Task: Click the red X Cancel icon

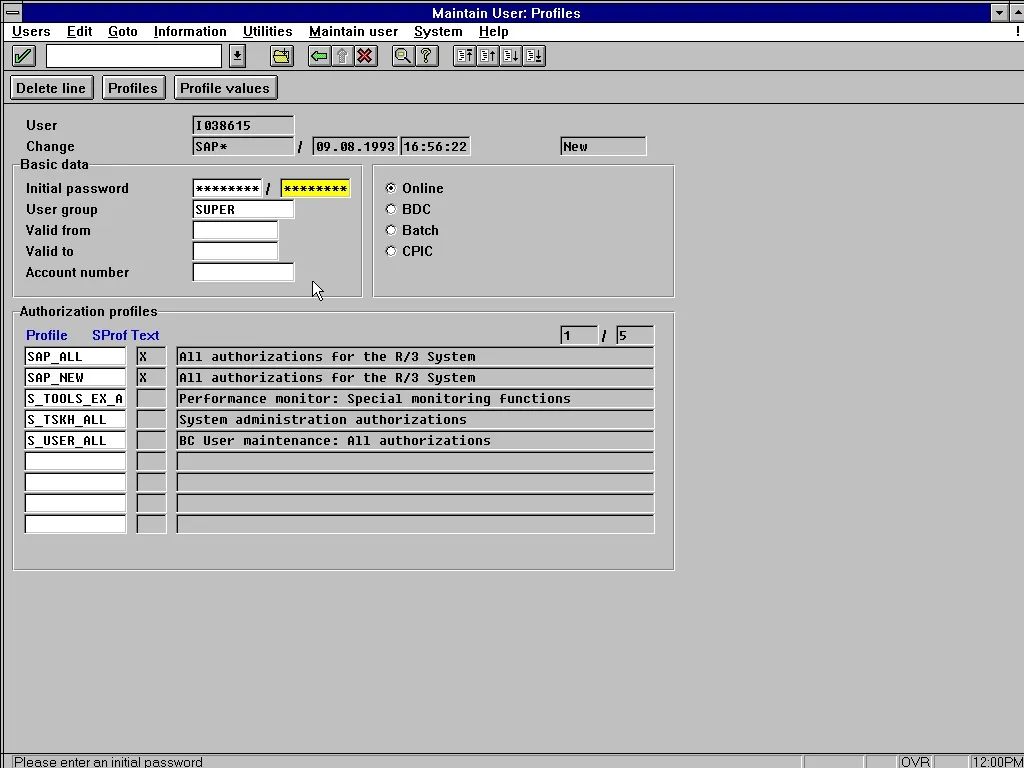Action: click(365, 56)
